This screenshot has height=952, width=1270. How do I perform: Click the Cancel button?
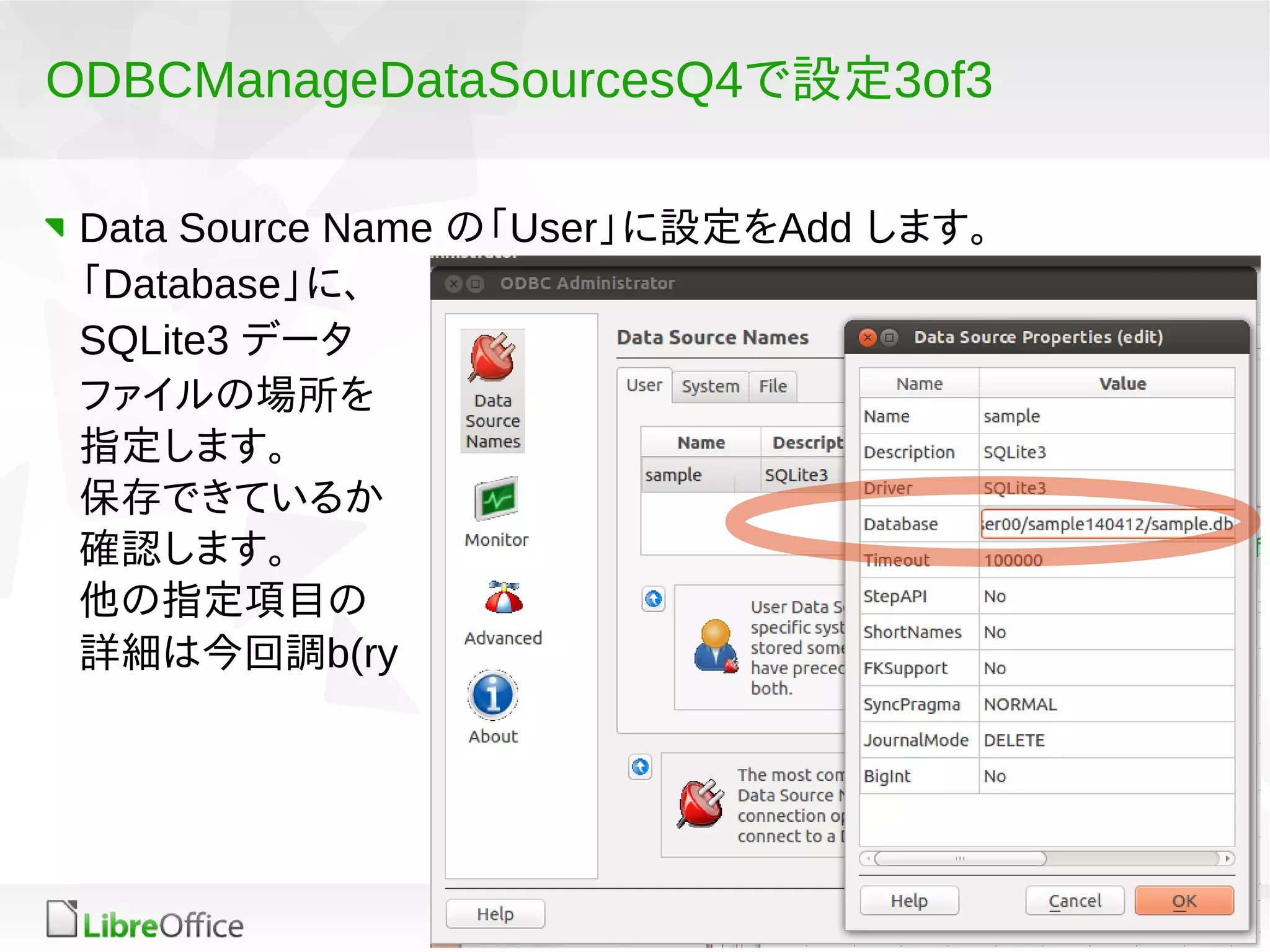point(1075,901)
